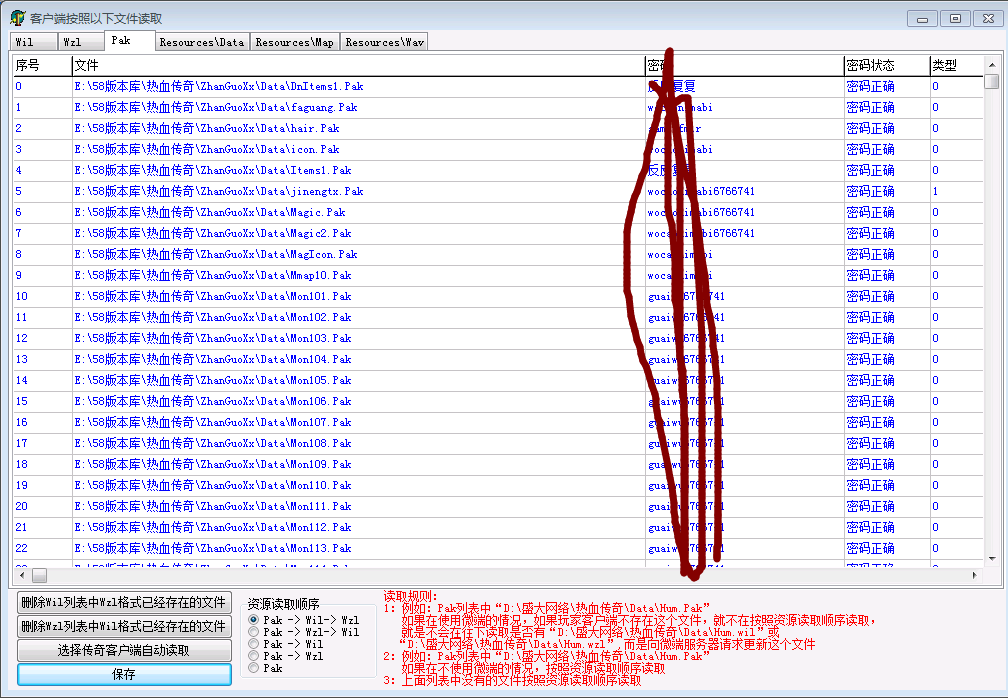
Task: Select row Mon112.Pak file path
Action: pyautogui.click(x=213, y=527)
